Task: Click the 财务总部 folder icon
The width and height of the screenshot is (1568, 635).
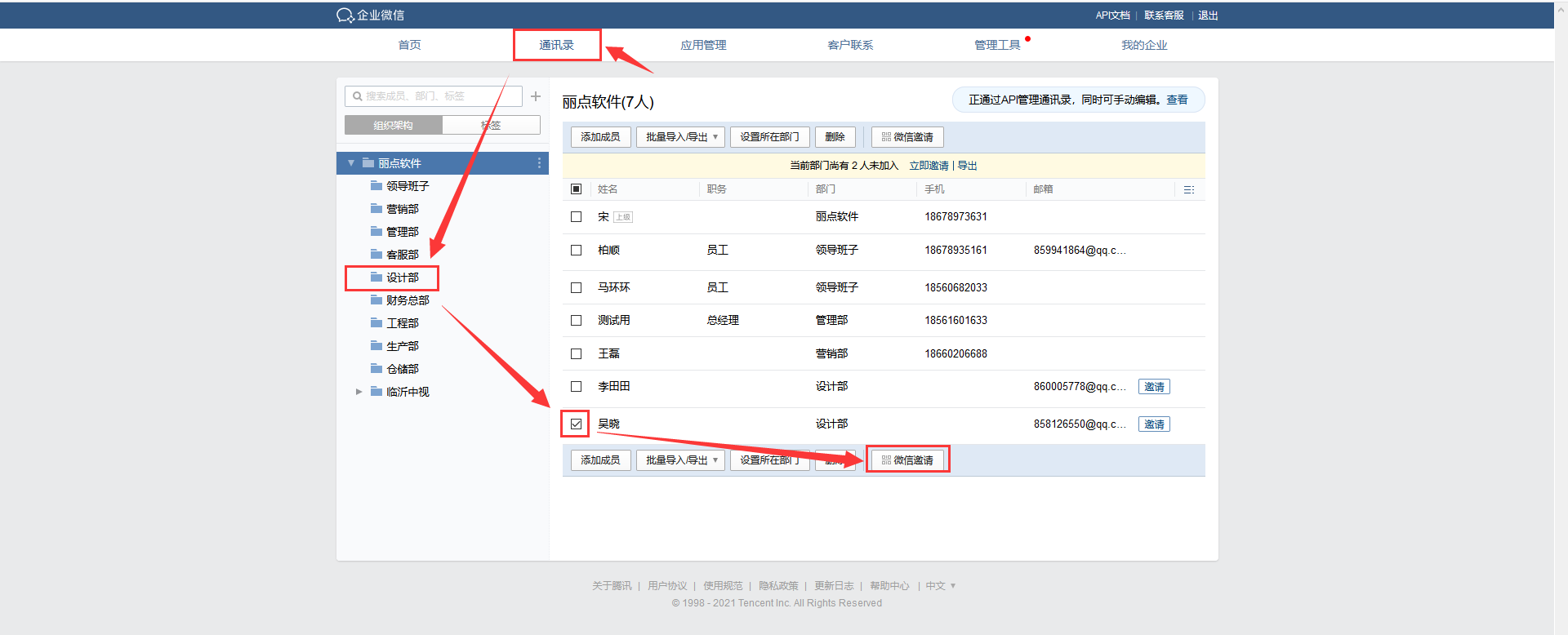Action: pyautogui.click(x=376, y=300)
